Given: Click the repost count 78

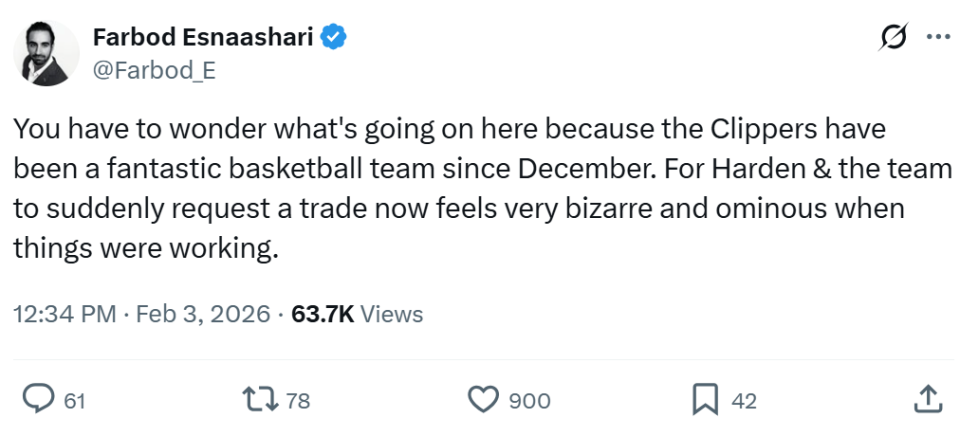Looking at the screenshot, I should pos(298,401).
